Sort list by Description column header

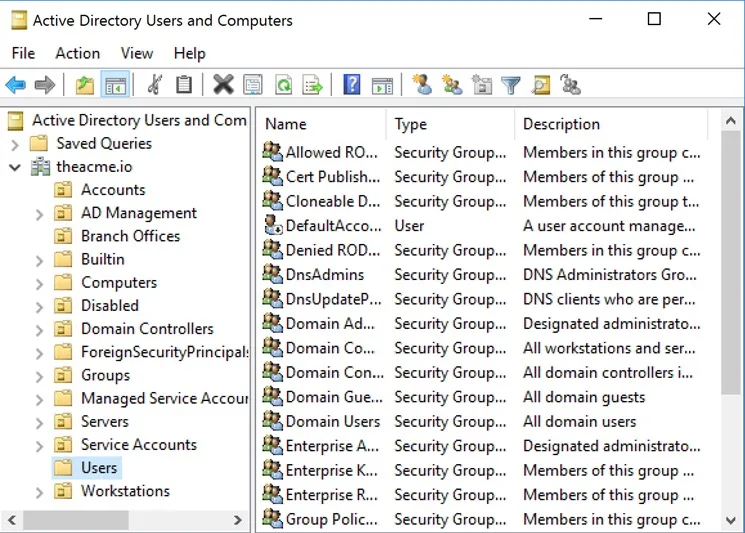point(610,124)
